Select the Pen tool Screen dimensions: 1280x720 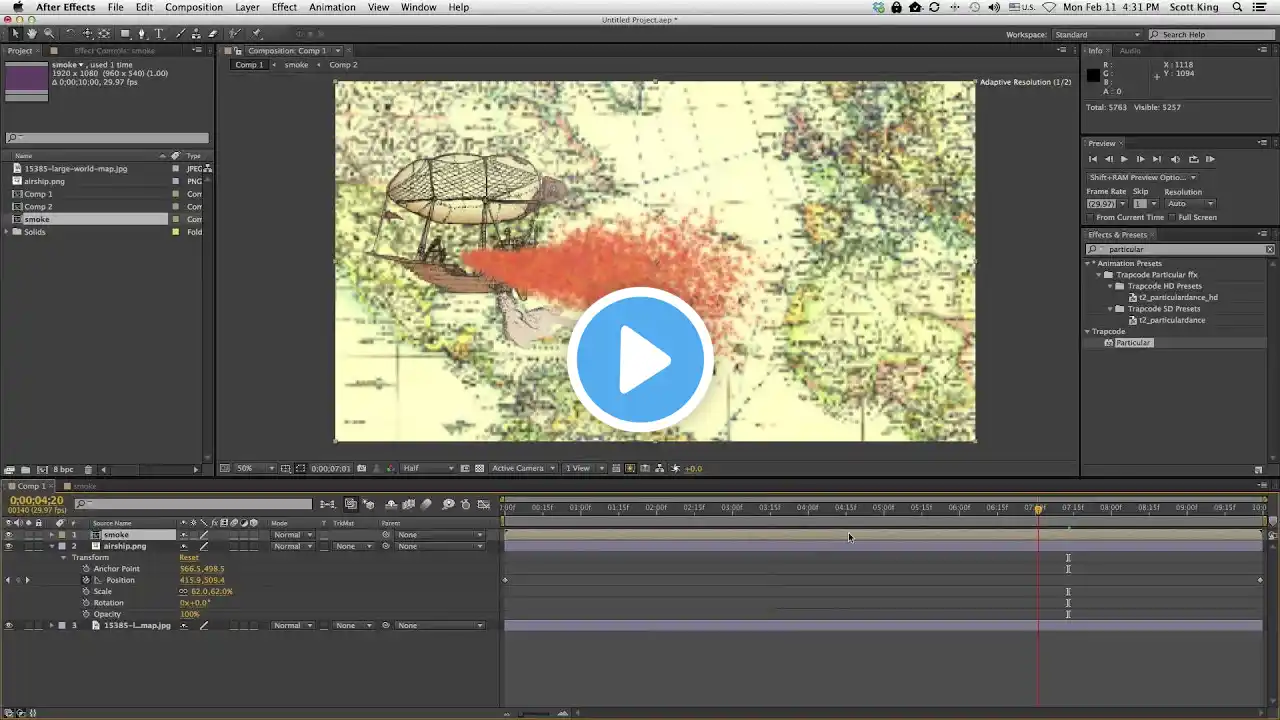coord(141,34)
